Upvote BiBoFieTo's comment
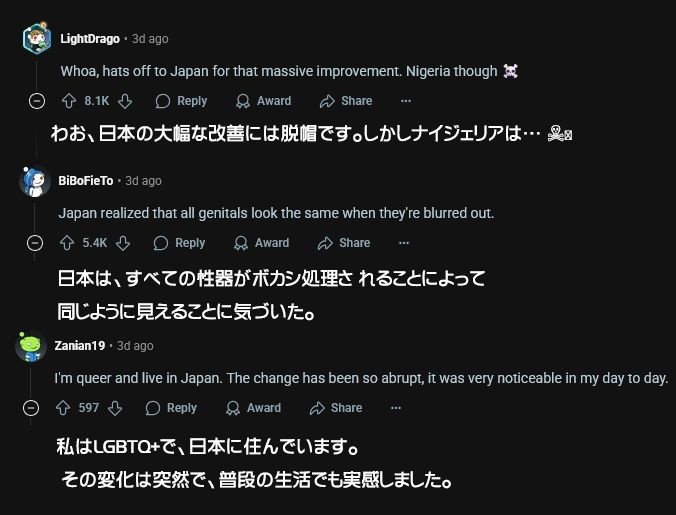676x515 pixels. pyautogui.click(x=67, y=243)
